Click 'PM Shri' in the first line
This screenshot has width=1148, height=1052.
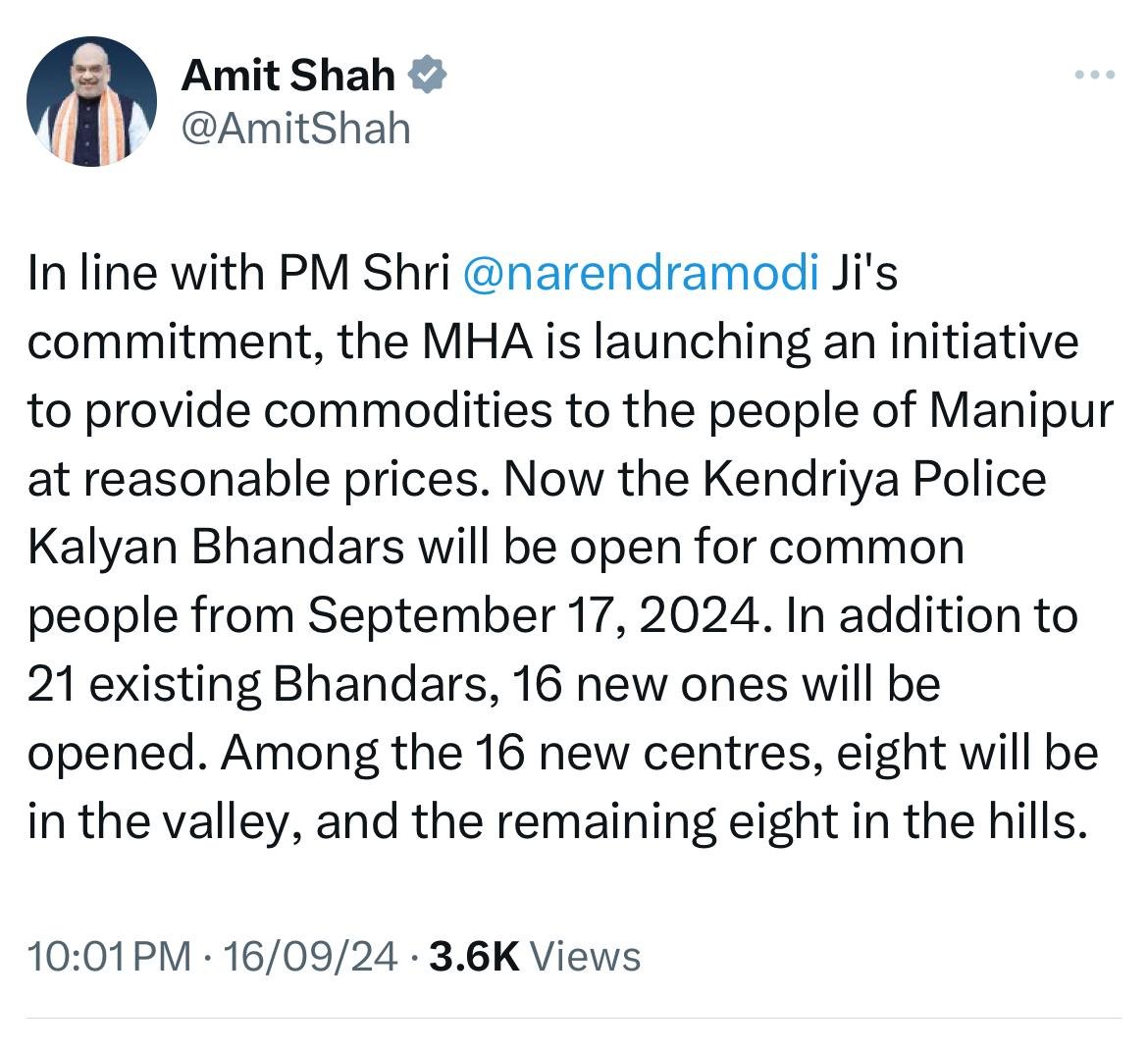click(x=364, y=273)
